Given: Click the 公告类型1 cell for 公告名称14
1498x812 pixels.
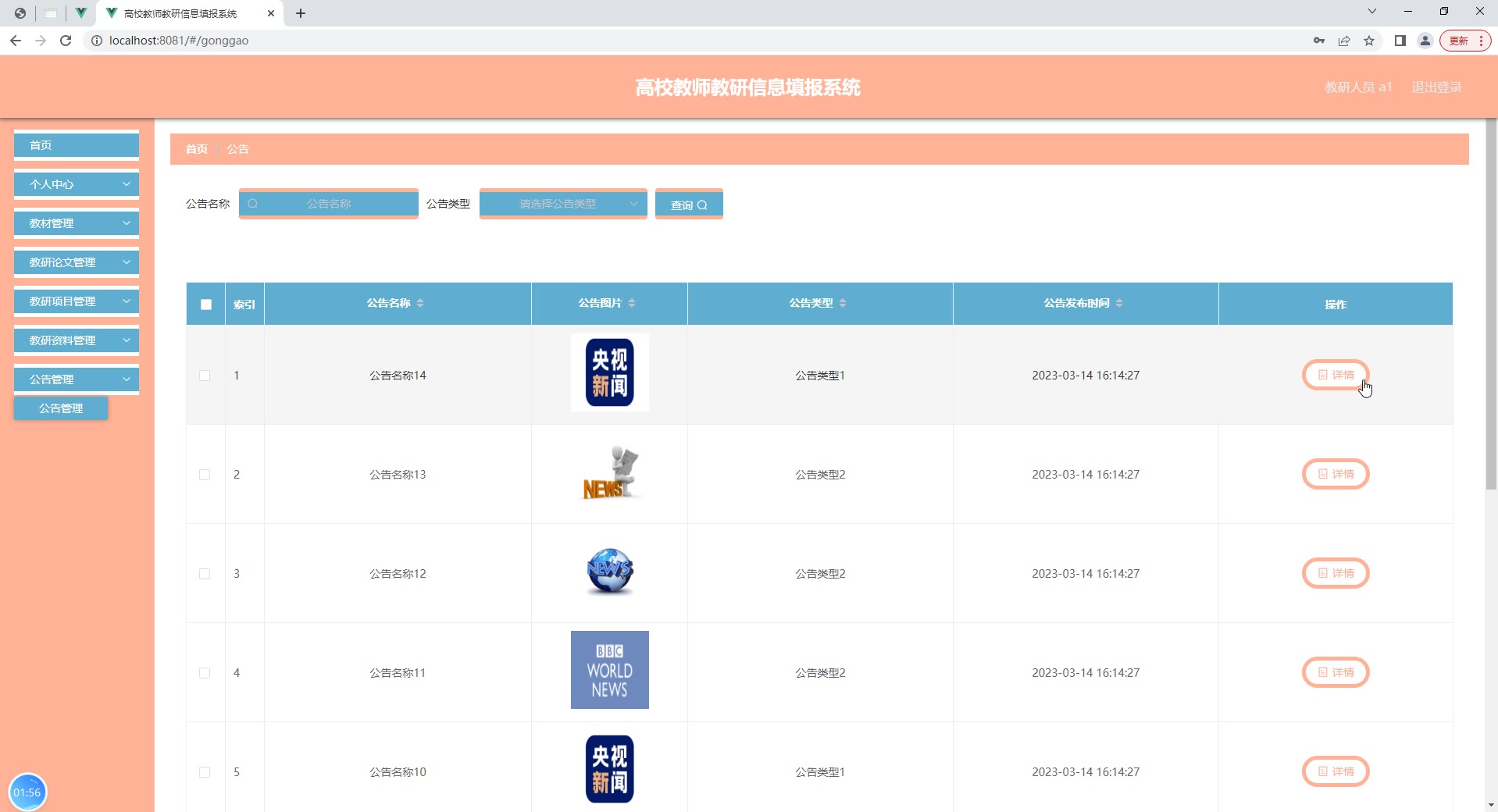Looking at the screenshot, I should point(820,376).
